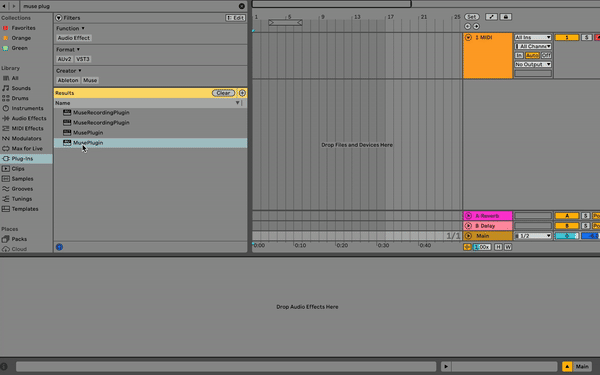This screenshot has width=600, height=375.
Task: Open the Main 1/2 output dropdown
Action: 533,236
